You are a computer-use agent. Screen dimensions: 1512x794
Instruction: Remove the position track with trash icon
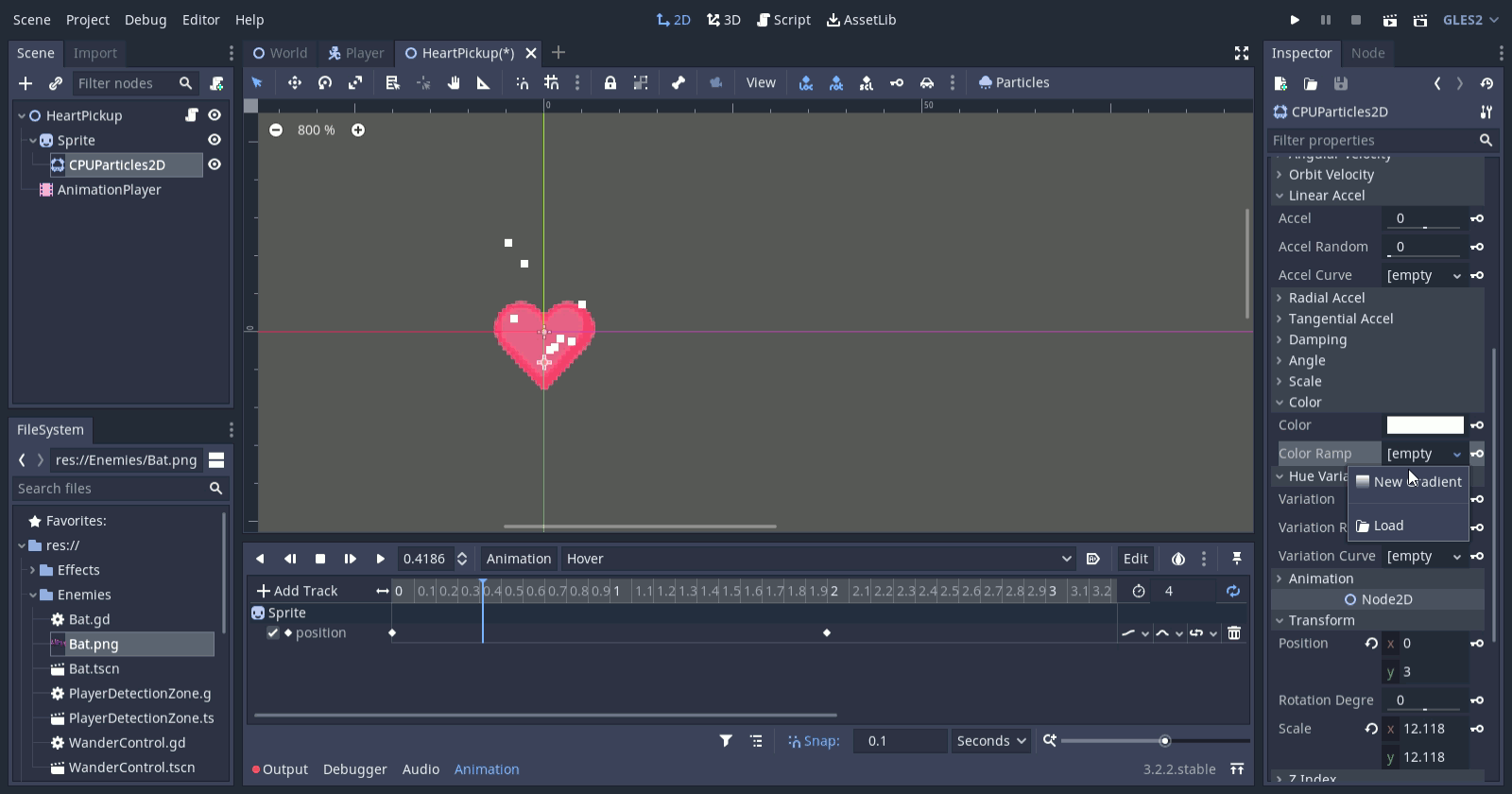coord(1234,633)
